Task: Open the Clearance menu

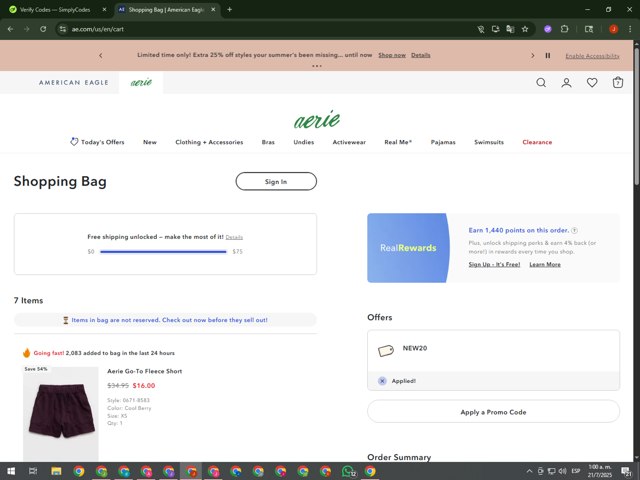Action: coord(537,142)
